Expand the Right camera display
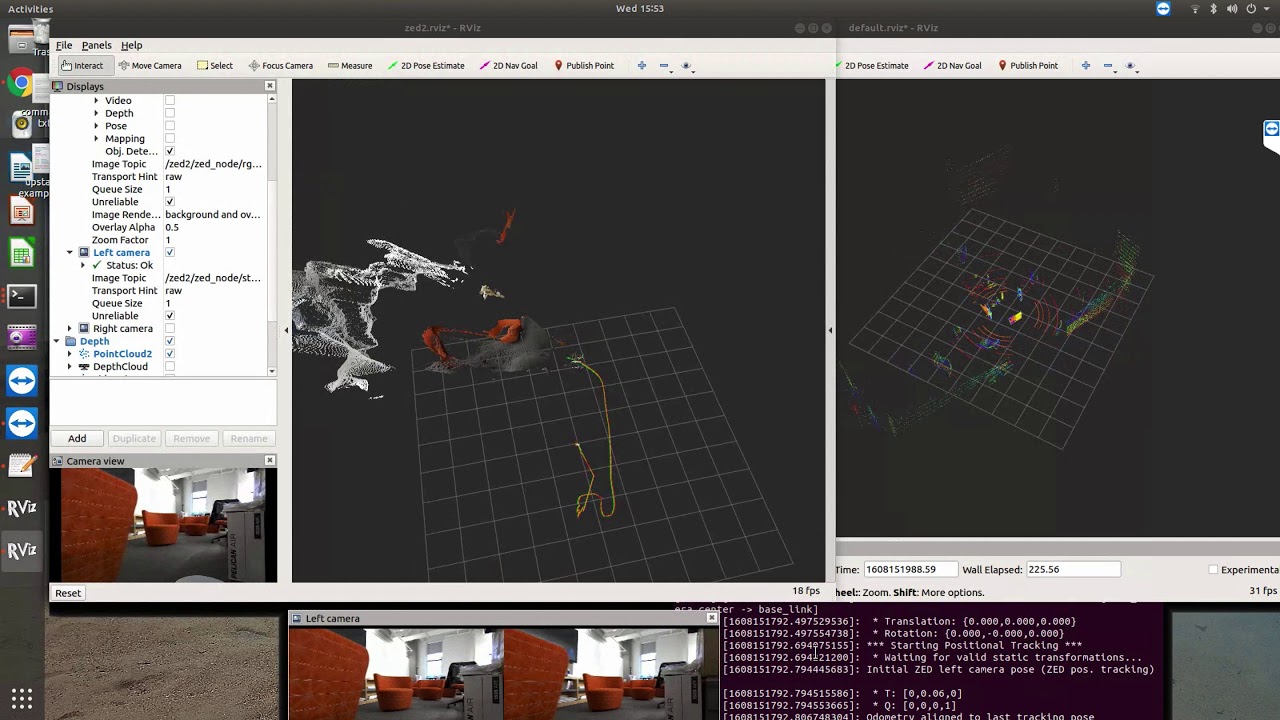Screen dimensions: 1280x720 pos(70,328)
